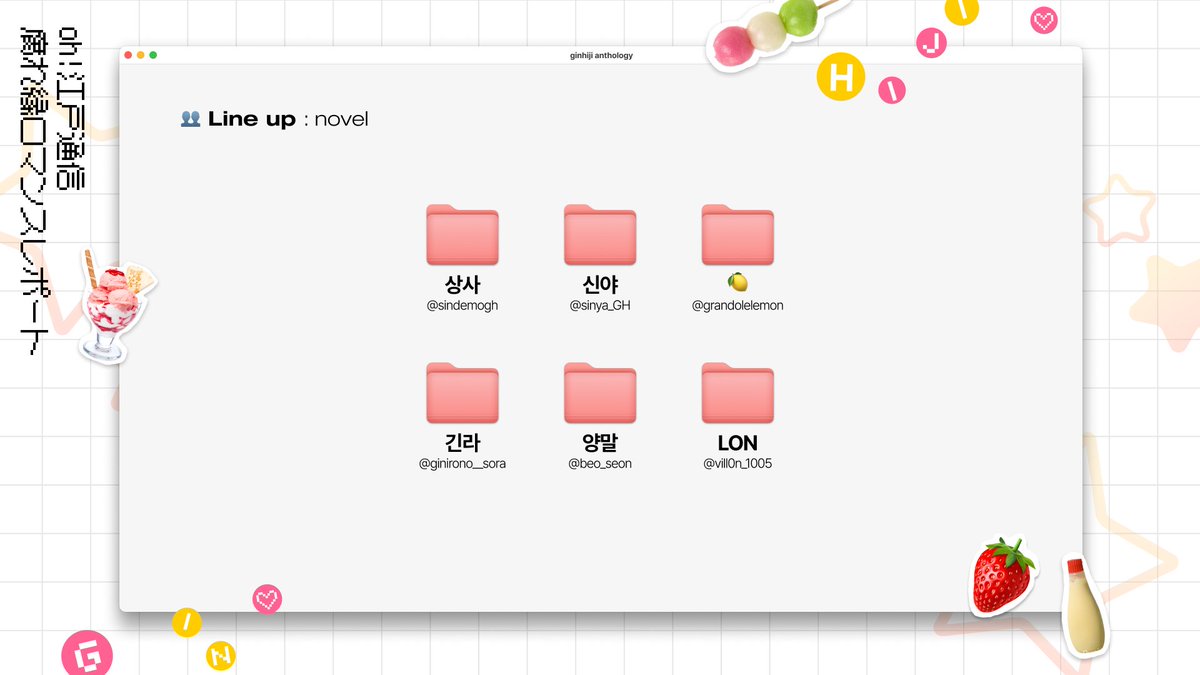Viewport: 1200px width, 675px height.
Task: Click the ginhiji anthology window title
Action: click(600, 55)
